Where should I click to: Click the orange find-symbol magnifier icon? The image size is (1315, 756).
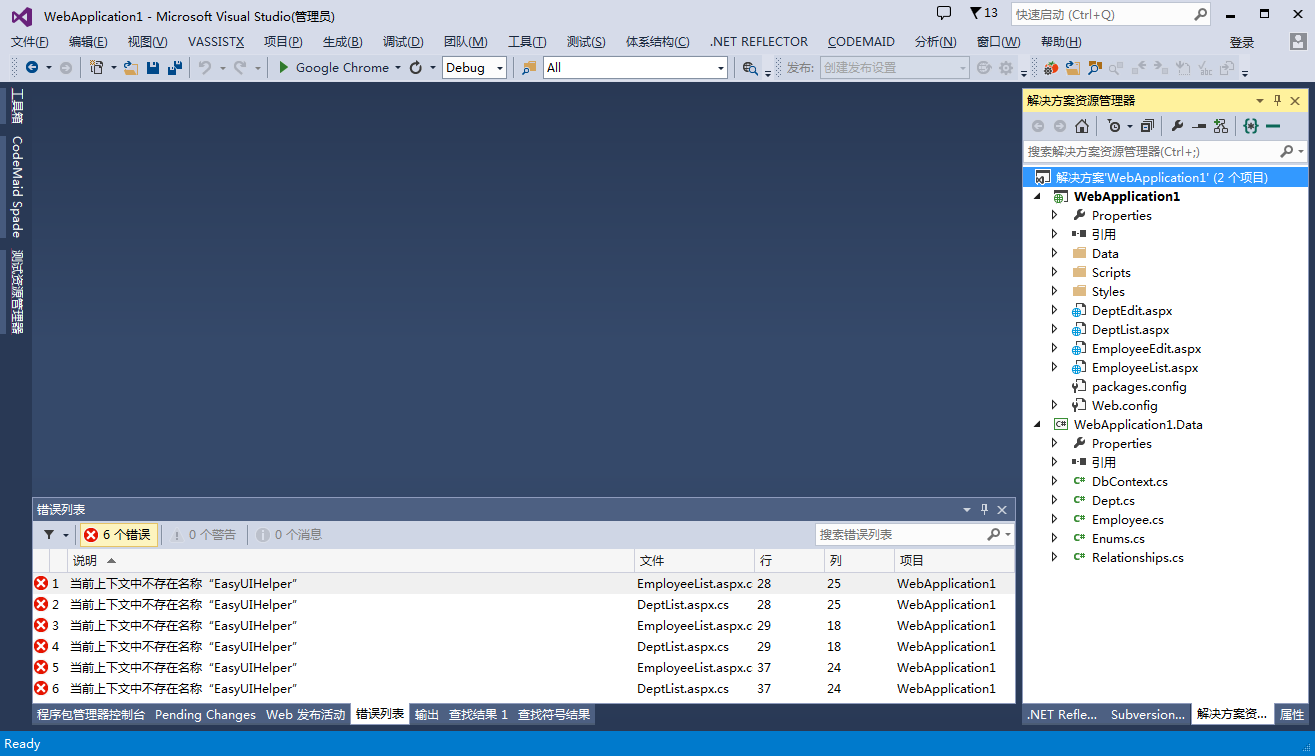1095,67
